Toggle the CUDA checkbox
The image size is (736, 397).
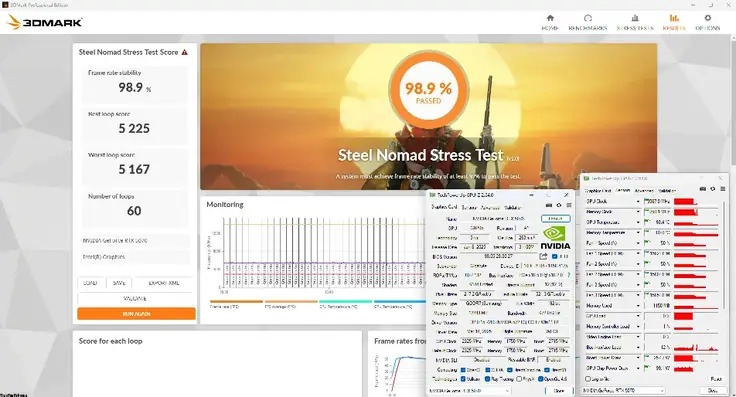point(488,370)
